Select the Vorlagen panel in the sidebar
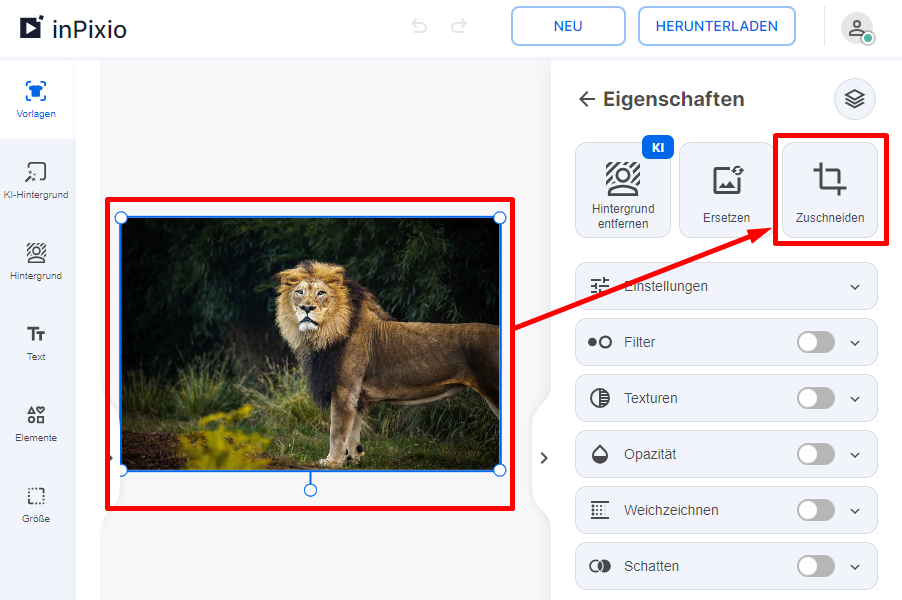902x600 pixels. pos(36,98)
